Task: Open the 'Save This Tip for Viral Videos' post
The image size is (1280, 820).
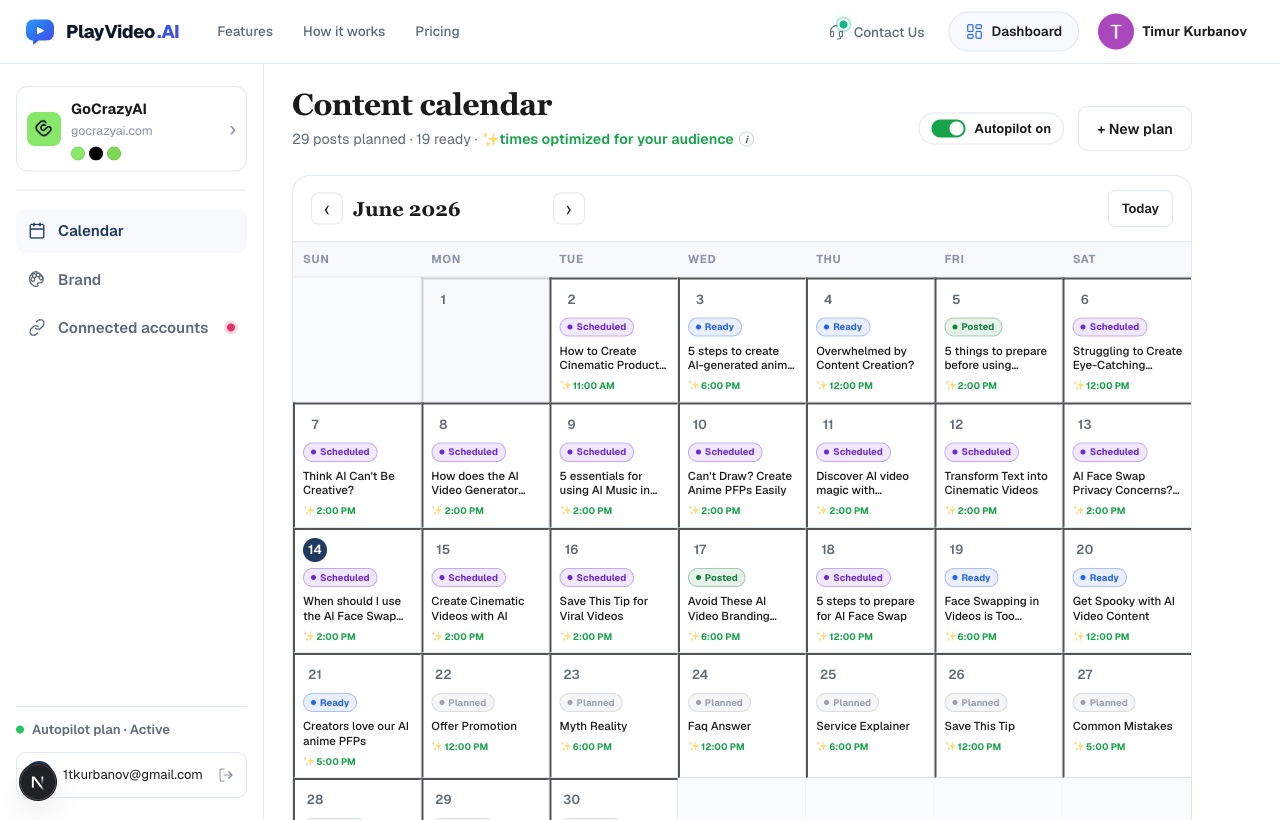Action: click(604, 609)
